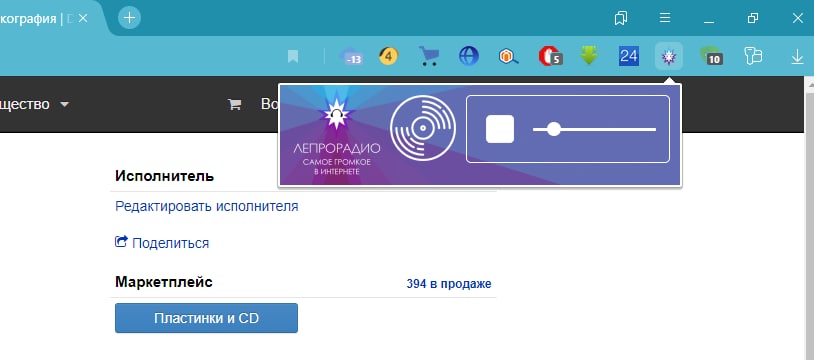Click the Исполнитель heading text
The width and height of the screenshot is (814, 360).
coord(164,176)
